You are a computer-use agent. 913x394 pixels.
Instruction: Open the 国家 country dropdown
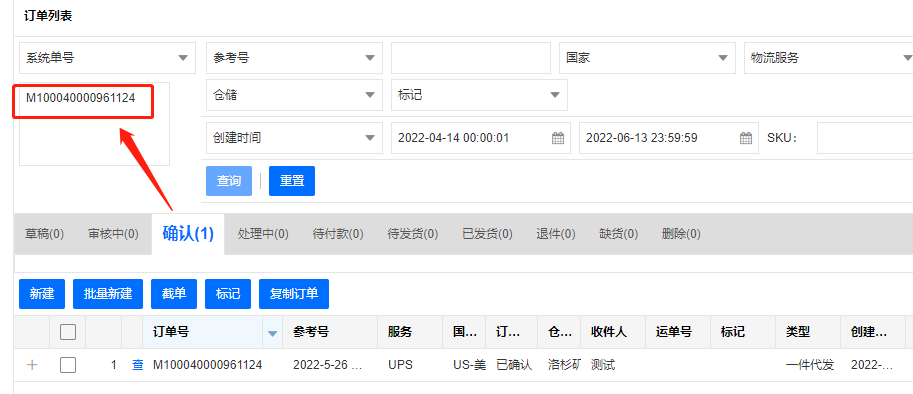[x=647, y=58]
